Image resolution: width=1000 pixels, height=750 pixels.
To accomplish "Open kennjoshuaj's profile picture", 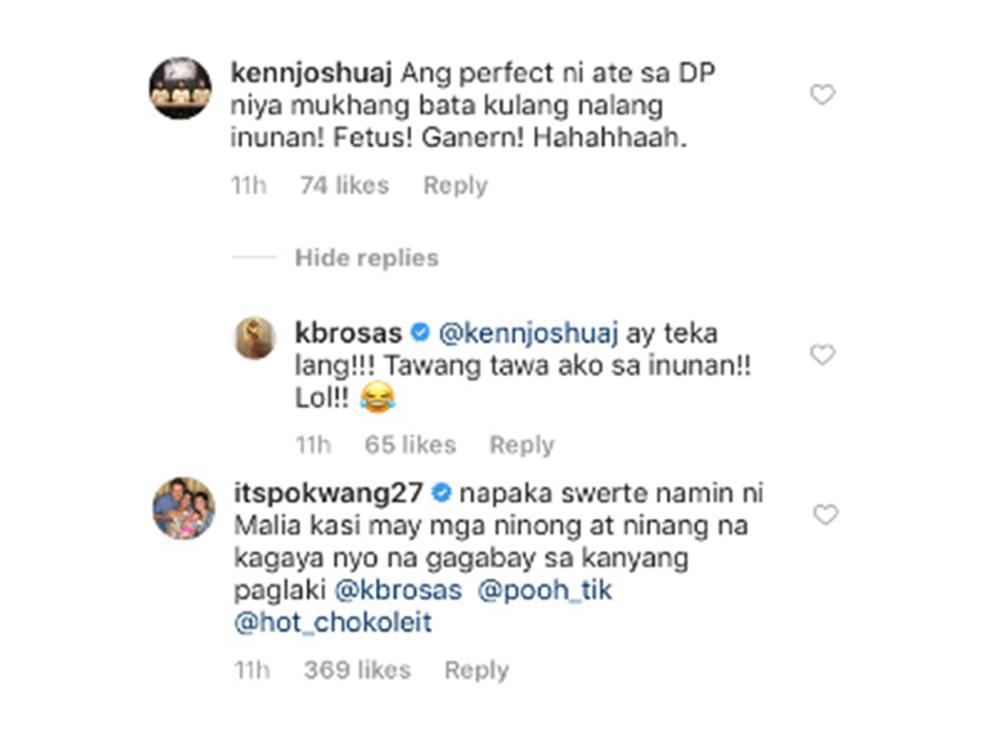I will tap(180, 88).
